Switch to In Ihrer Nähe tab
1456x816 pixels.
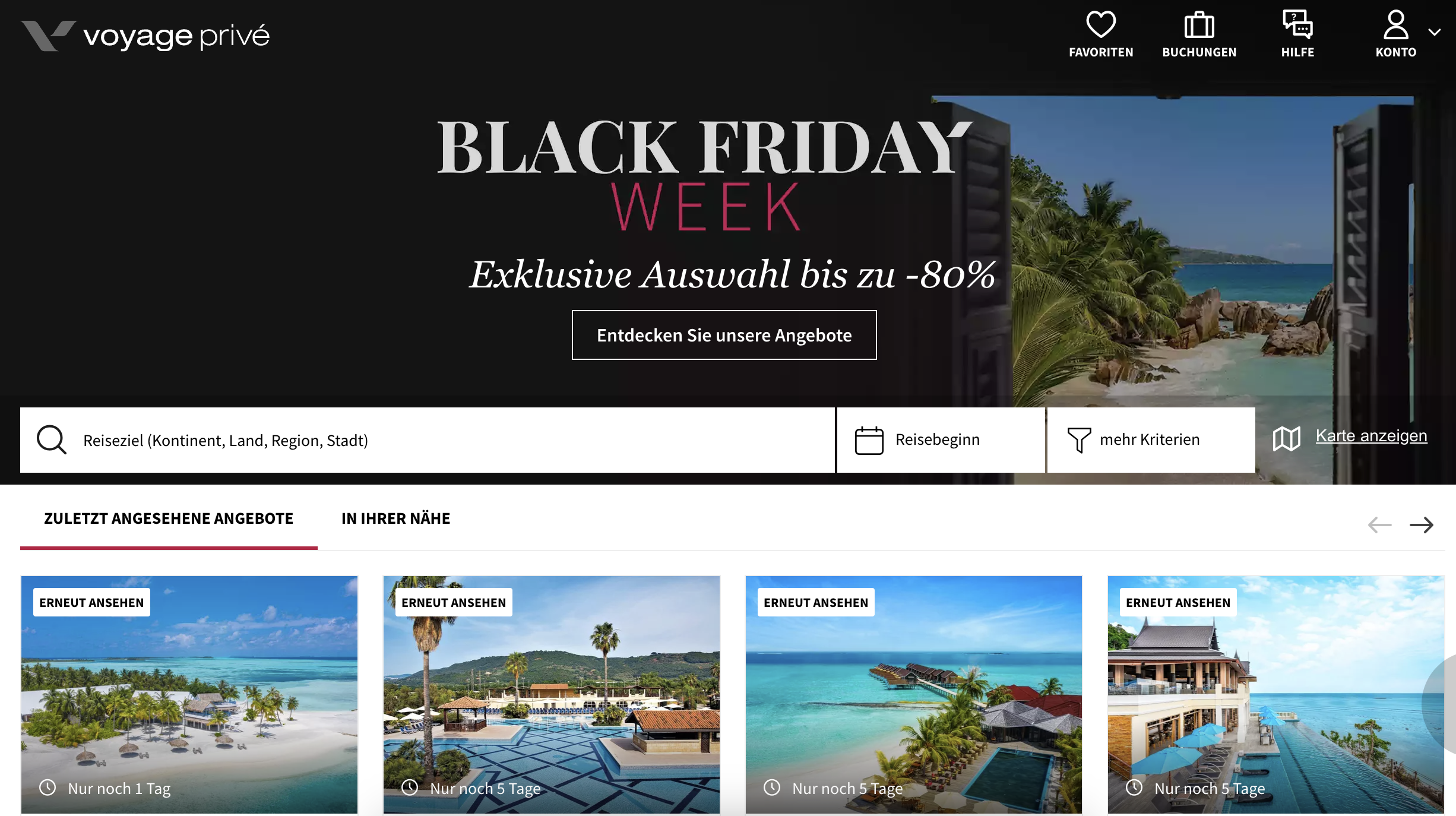click(395, 518)
